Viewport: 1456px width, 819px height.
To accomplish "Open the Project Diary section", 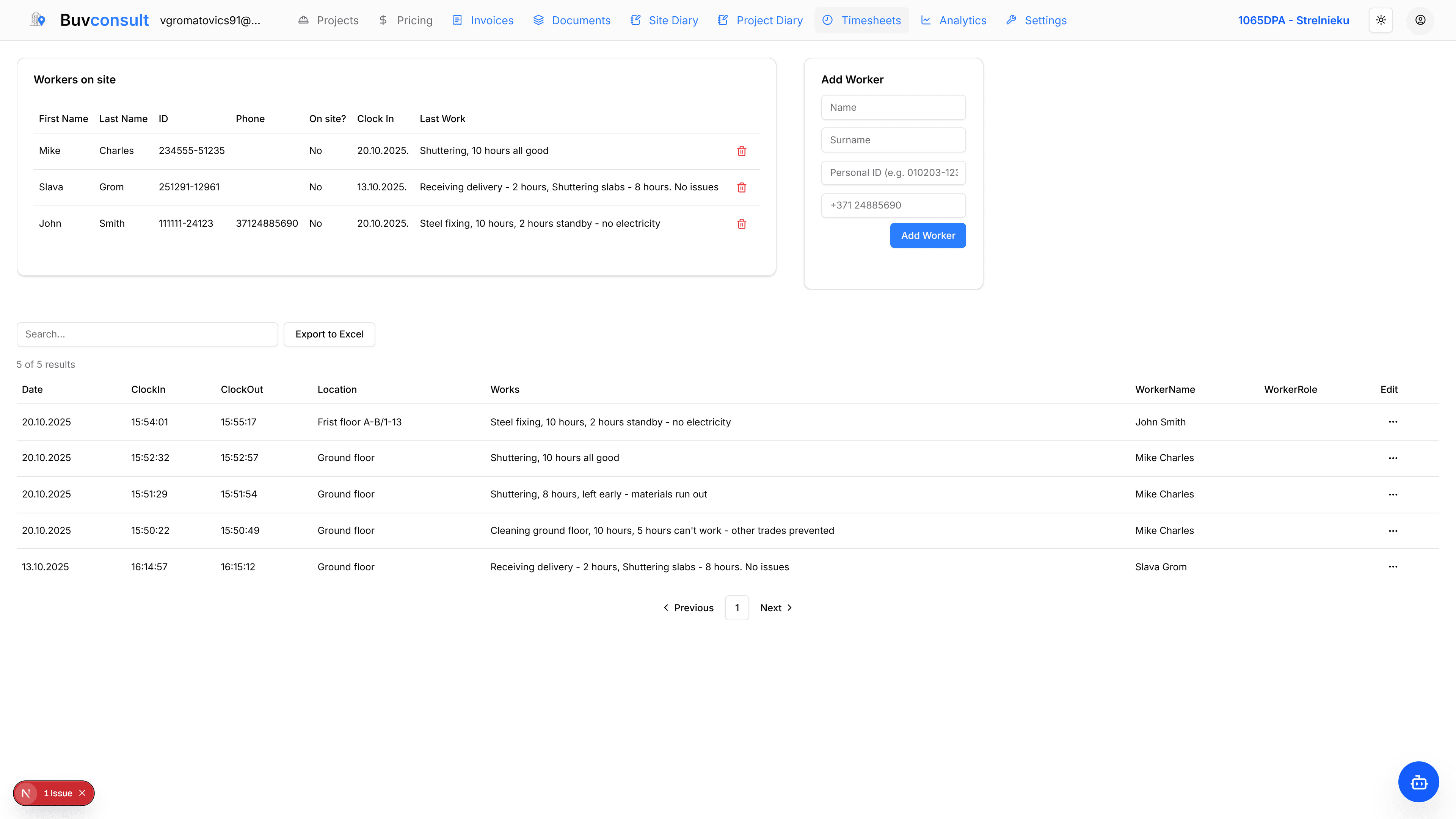I will point(759,20).
